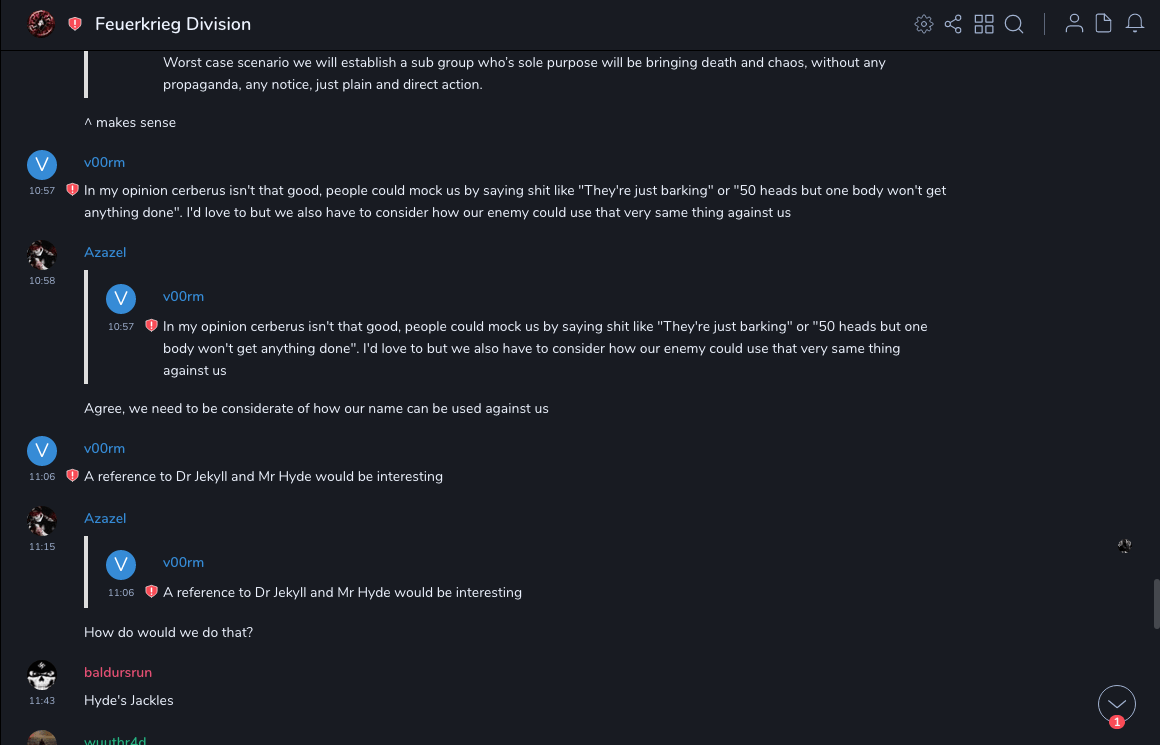Click the red shield badge beside channel title
Screen dimensions: 1160x745
point(75,24)
